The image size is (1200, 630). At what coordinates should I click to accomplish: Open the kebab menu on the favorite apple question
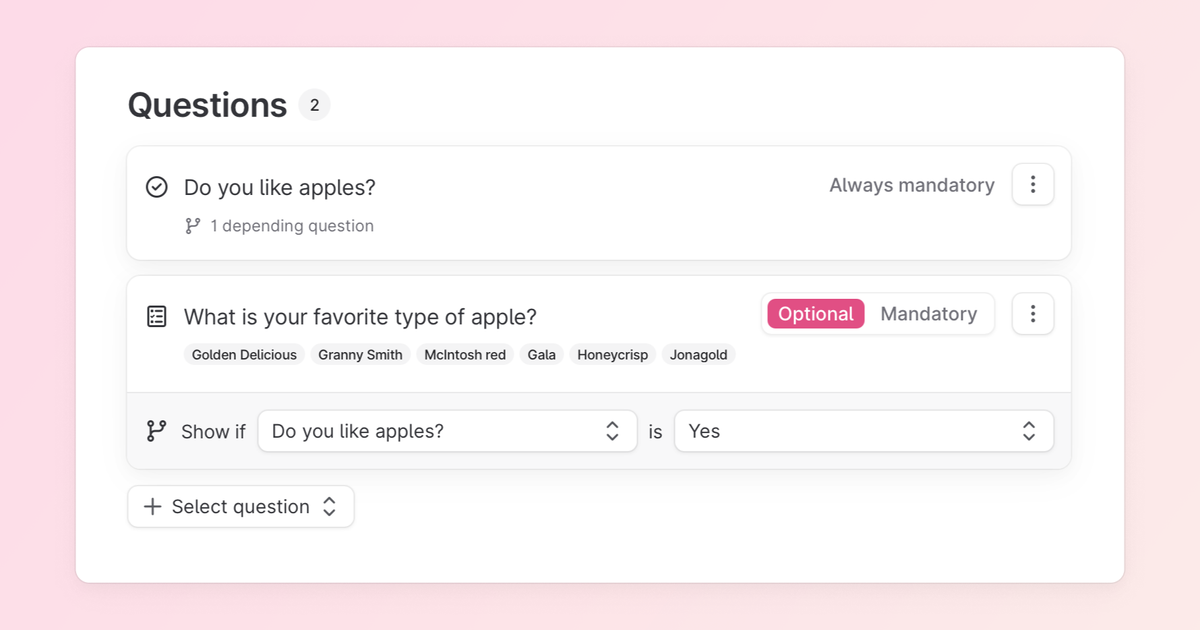1032,313
